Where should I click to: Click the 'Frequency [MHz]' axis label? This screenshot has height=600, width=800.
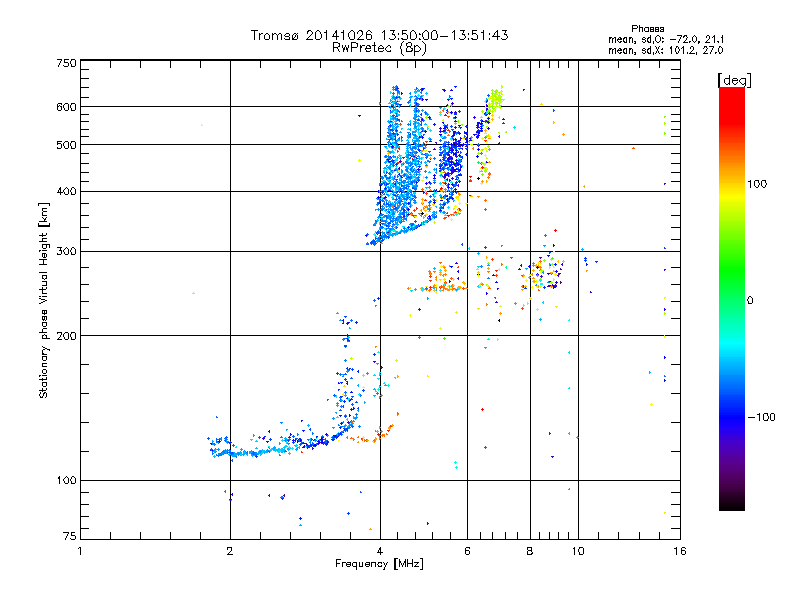[379, 564]
